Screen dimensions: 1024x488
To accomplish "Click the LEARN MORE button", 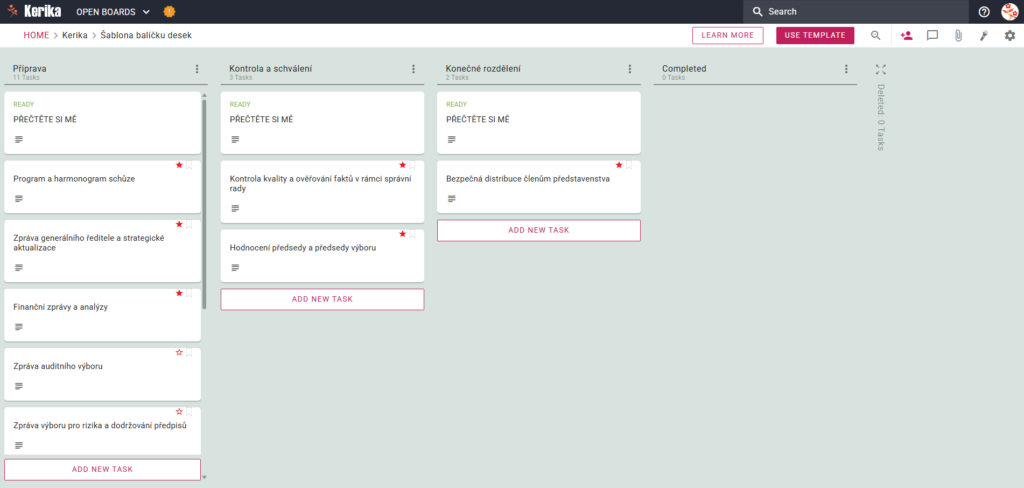I will click(728, 35).
